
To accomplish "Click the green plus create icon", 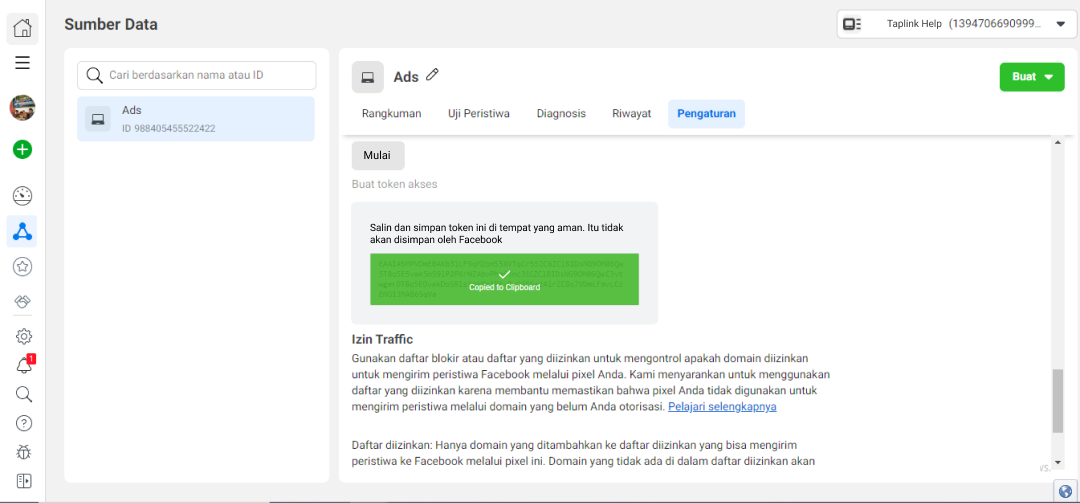I will point(23,149).
